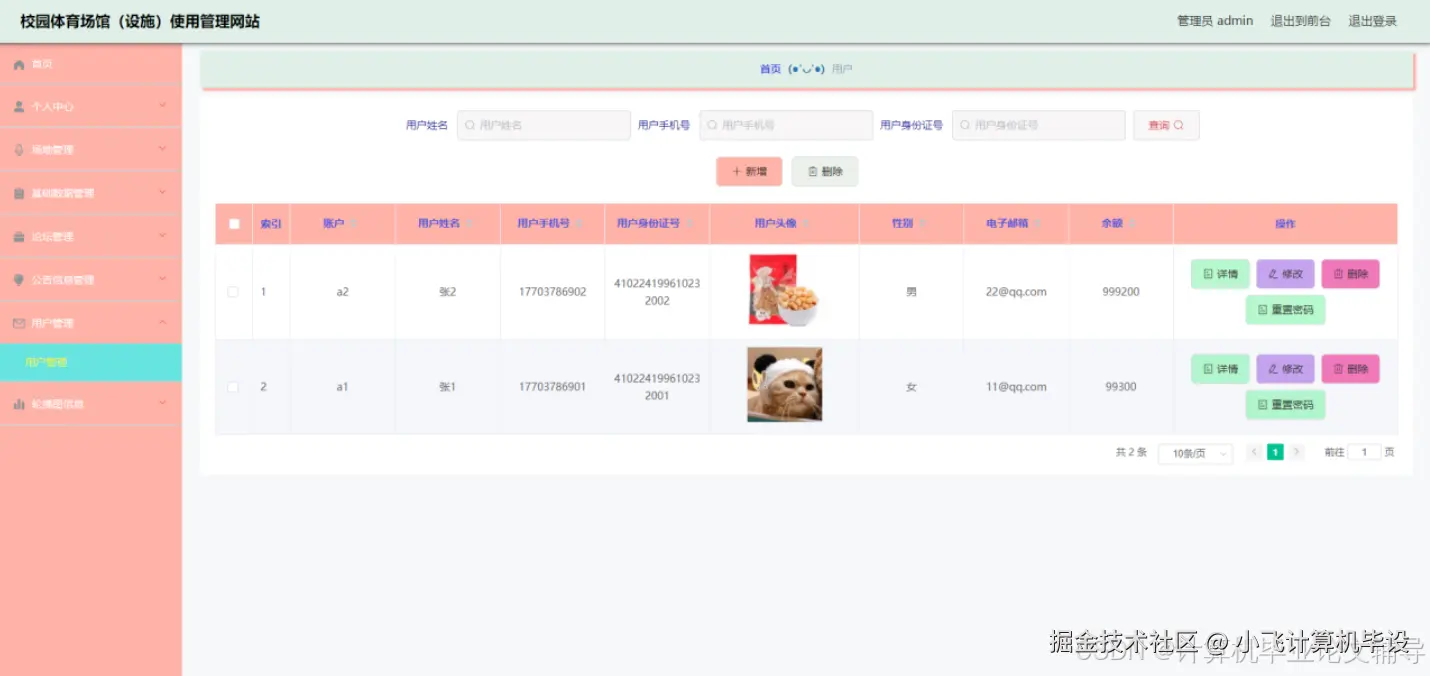Screen dimensions: 1430x676
Task: Toggle the select-all checkbox in table header
Action: [x=234, y=224]
